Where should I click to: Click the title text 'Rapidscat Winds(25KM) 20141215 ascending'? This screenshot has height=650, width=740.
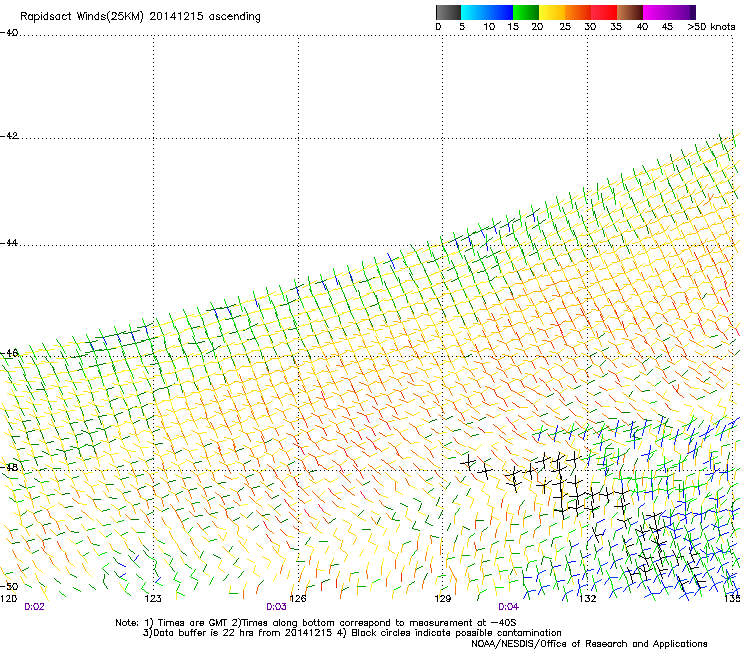[140, 17]
